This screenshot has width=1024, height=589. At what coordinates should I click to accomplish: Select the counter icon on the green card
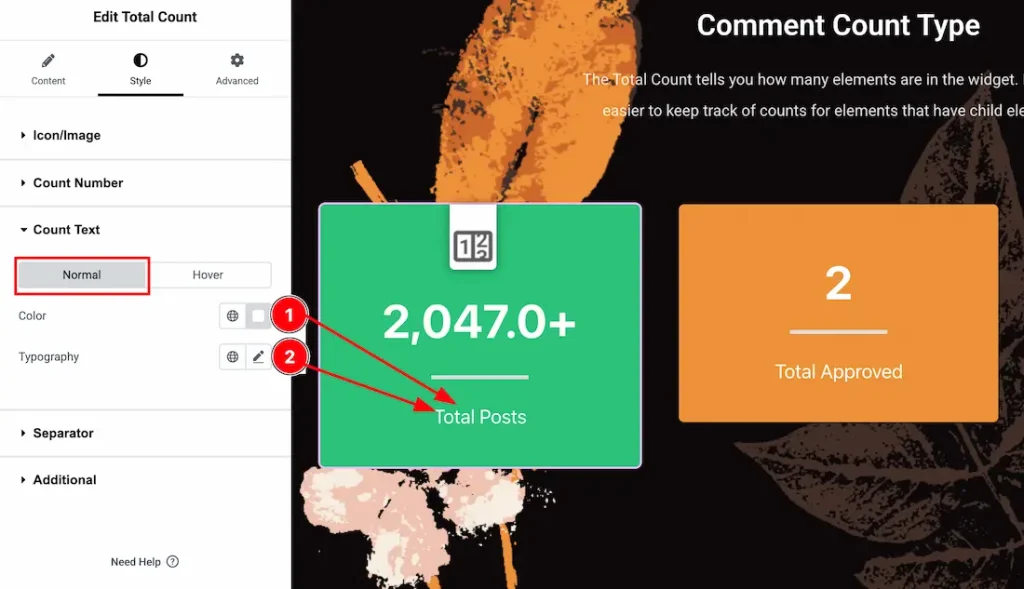[x=473, y=245]
